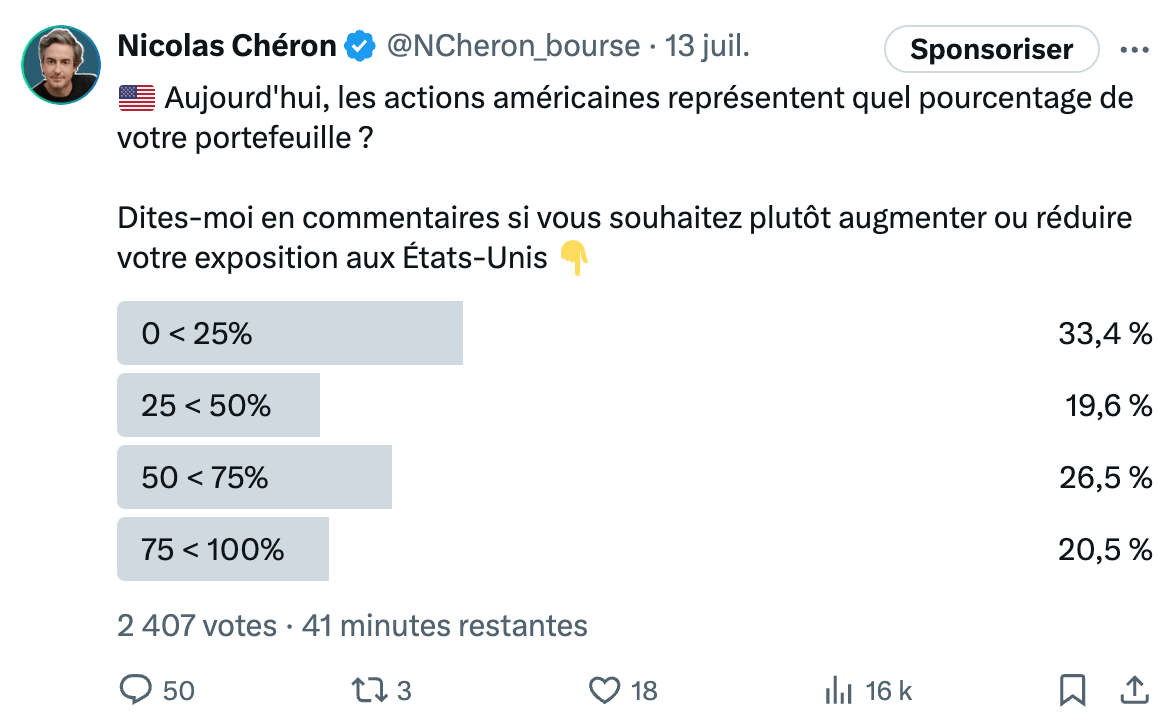Image resolution: width=1170 pixels, height=726 pixels.
Task: Bookmark this tweet
Action: (x=1072, y=690)
